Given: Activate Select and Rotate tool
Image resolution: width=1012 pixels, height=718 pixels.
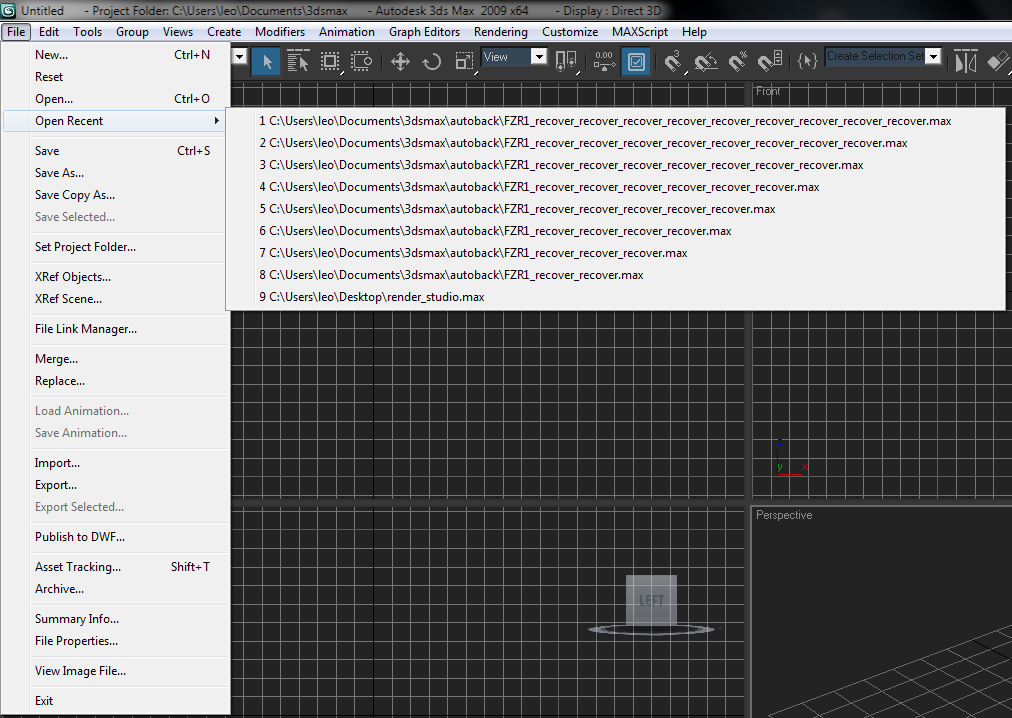Looking at the screenshot, I should click(x=432, y=61).
